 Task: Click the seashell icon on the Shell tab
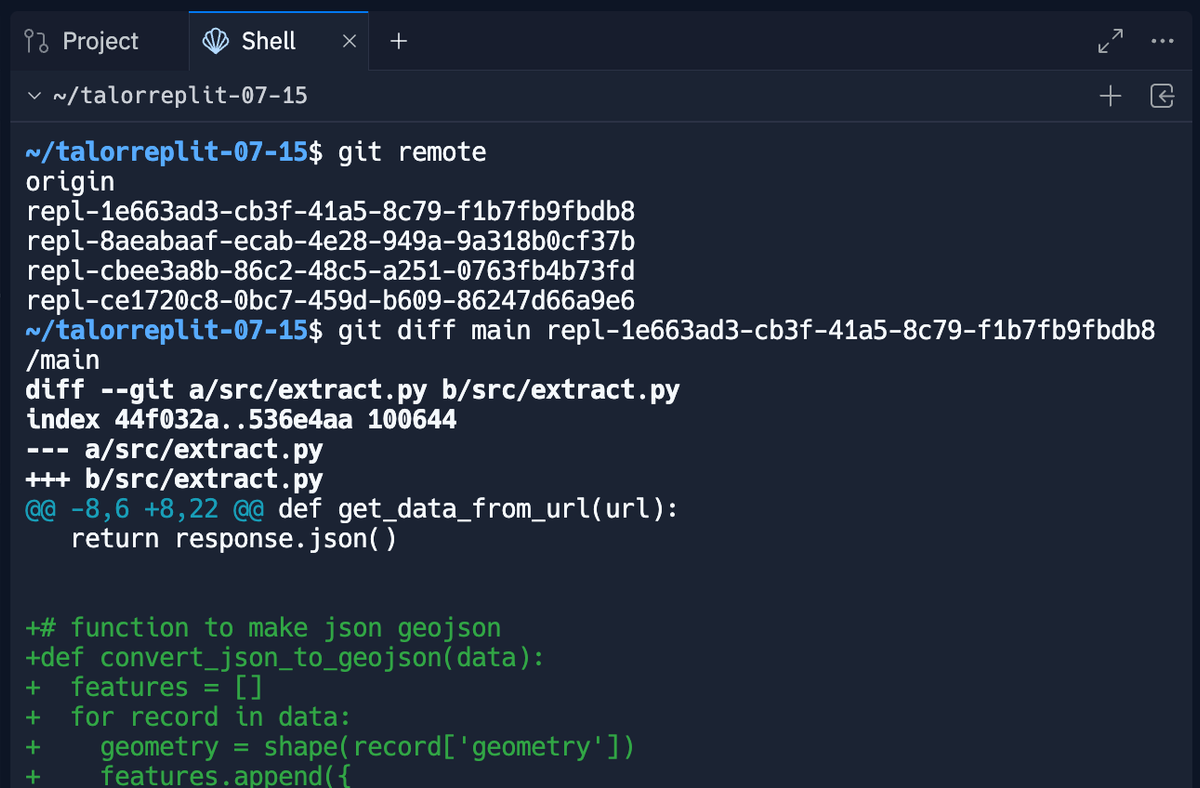[215, 41]
